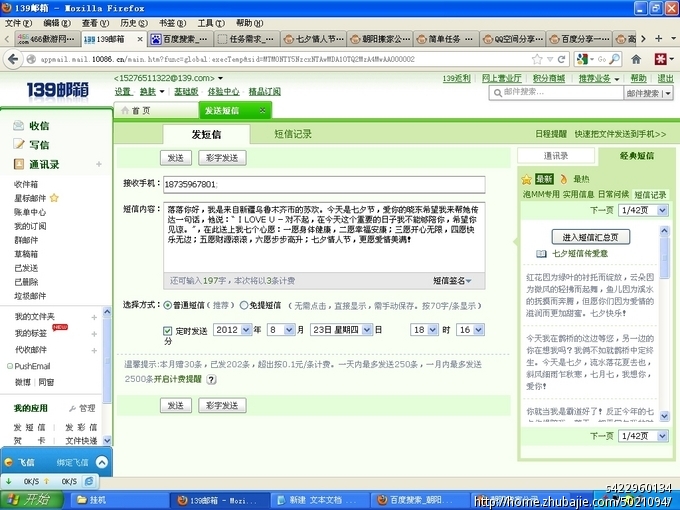
Task: Open the 23日 星期四 day dropdown
Action: [x=341, y=330]
